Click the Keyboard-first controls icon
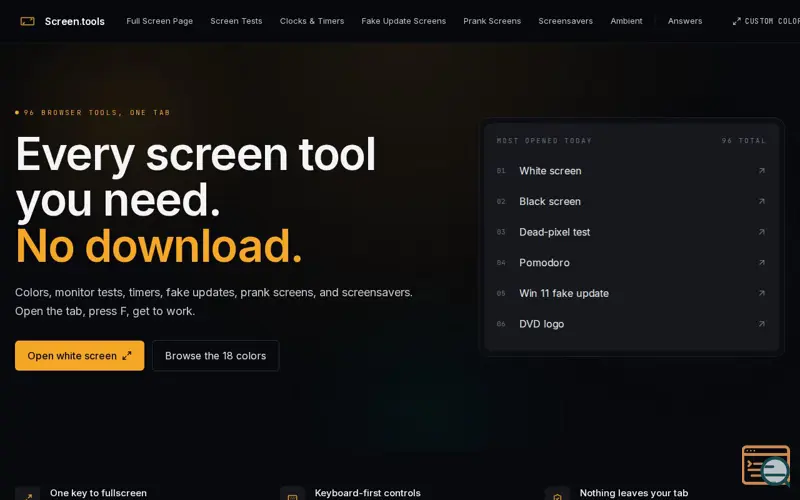The image size is (800, 500). tap(292, 493)
